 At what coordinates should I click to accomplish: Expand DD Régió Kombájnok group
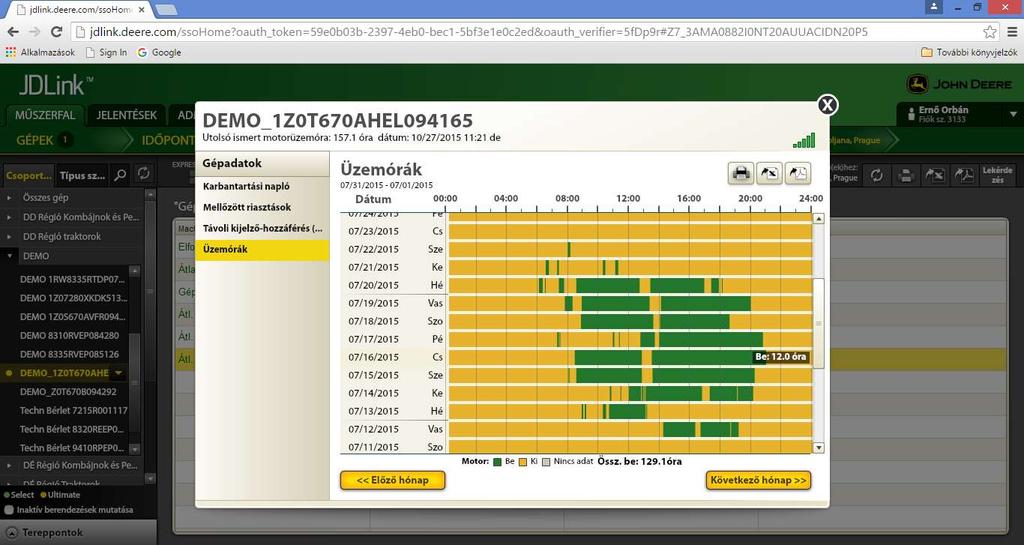(x=9, y=217)
